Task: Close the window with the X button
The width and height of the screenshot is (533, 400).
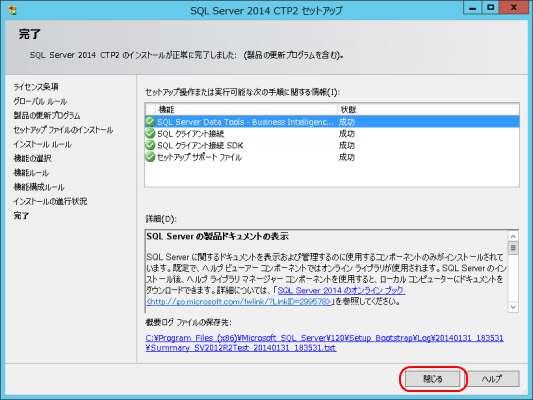Action: coord(514,8)
